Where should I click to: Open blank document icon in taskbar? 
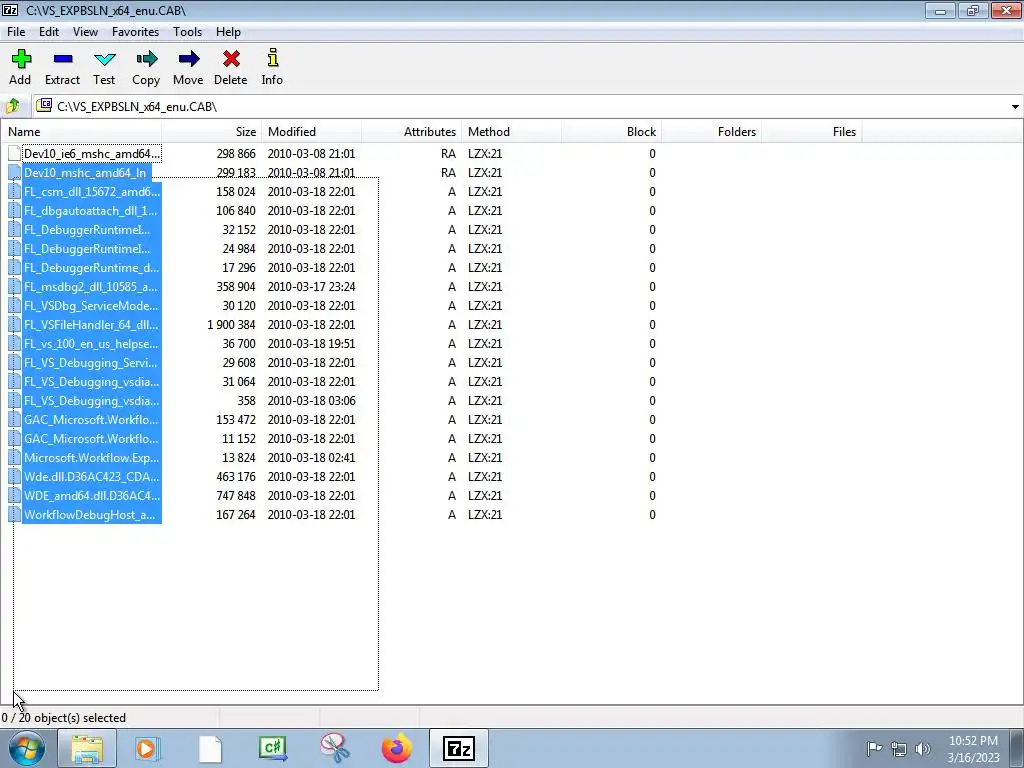(210, 748)
